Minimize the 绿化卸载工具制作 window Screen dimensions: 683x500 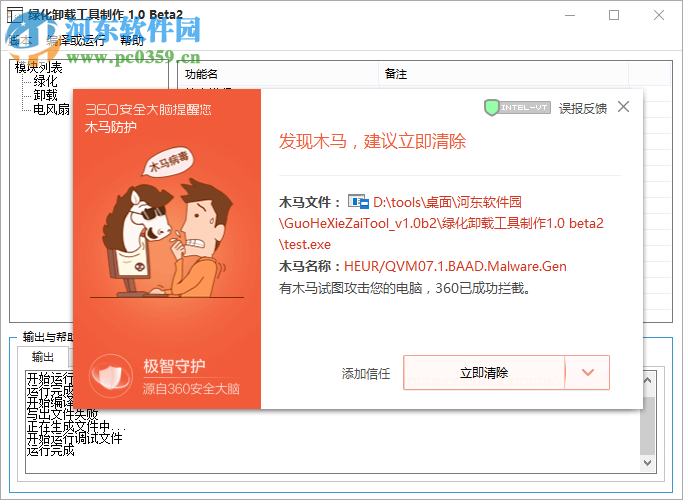[570, 15]
